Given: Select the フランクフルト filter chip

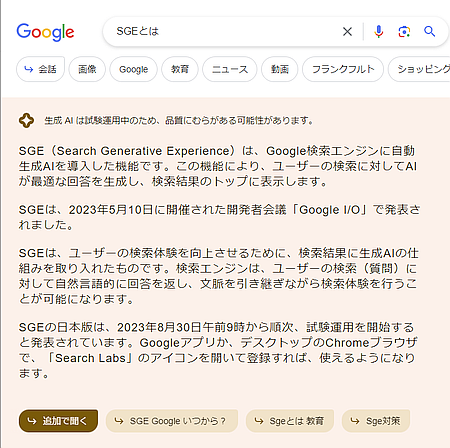Looking at the screenshot, I should [343, 69].
